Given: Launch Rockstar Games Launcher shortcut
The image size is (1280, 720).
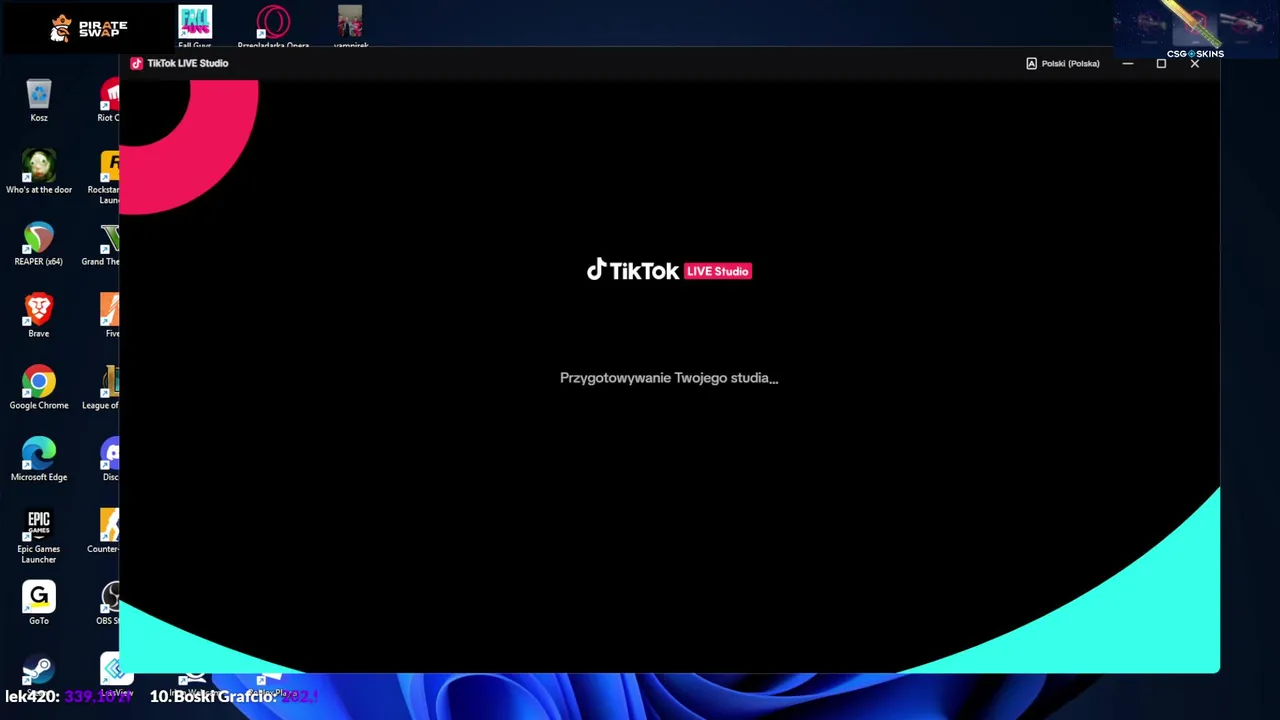Looking at the screenshot, I should click(x=104, y=178).
